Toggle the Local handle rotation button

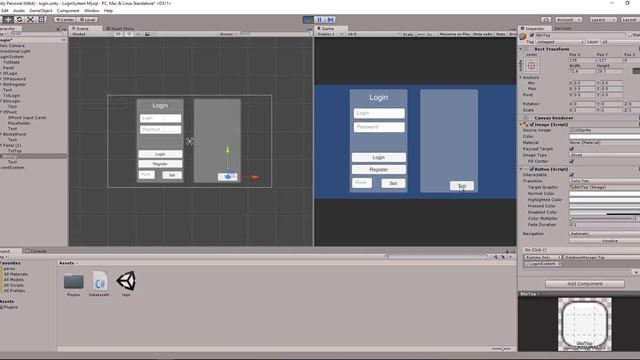(x=87, y=20)
